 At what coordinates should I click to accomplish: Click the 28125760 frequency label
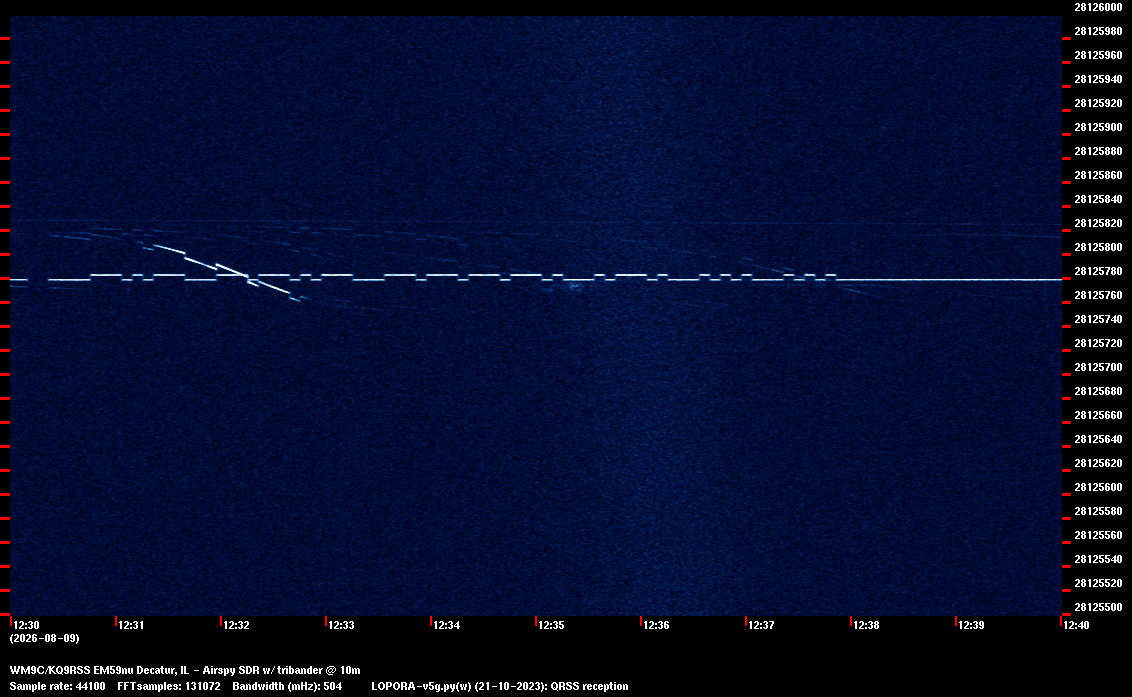click(1098, 295)
